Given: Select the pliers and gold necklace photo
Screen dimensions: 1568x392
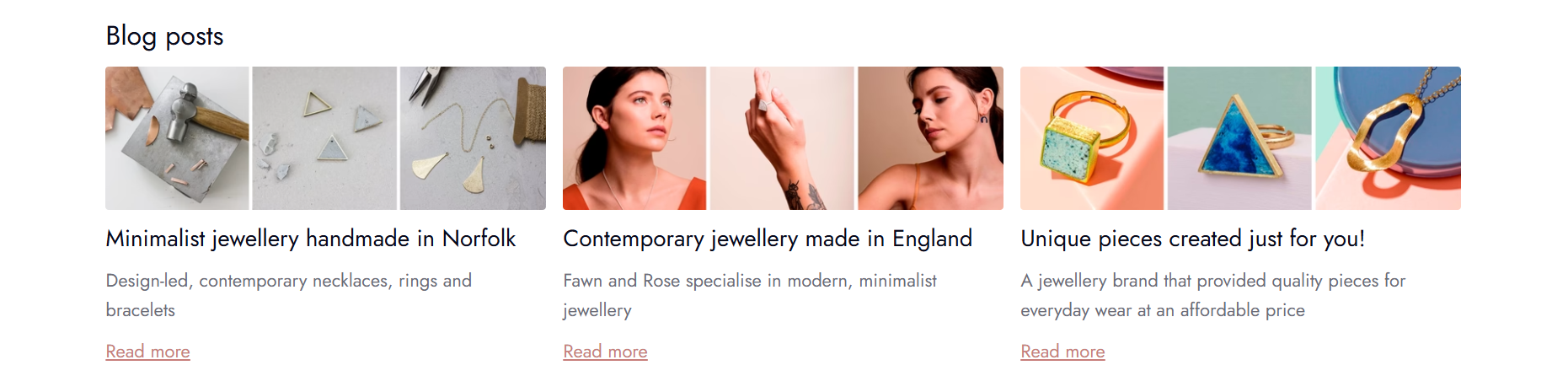Looking at the screenshot, I should pos(473,138).
